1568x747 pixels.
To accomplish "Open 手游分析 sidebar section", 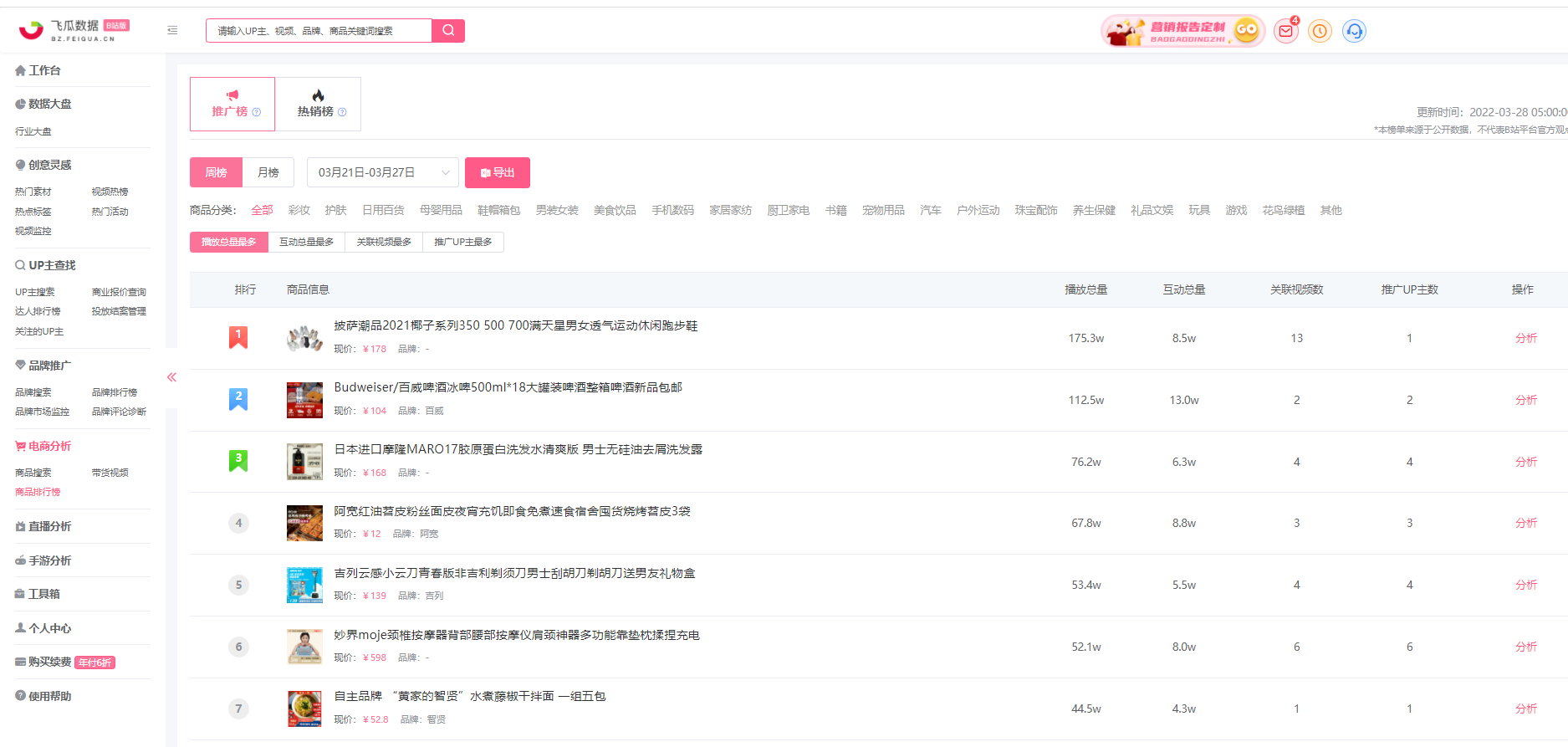I will [43, 560].
